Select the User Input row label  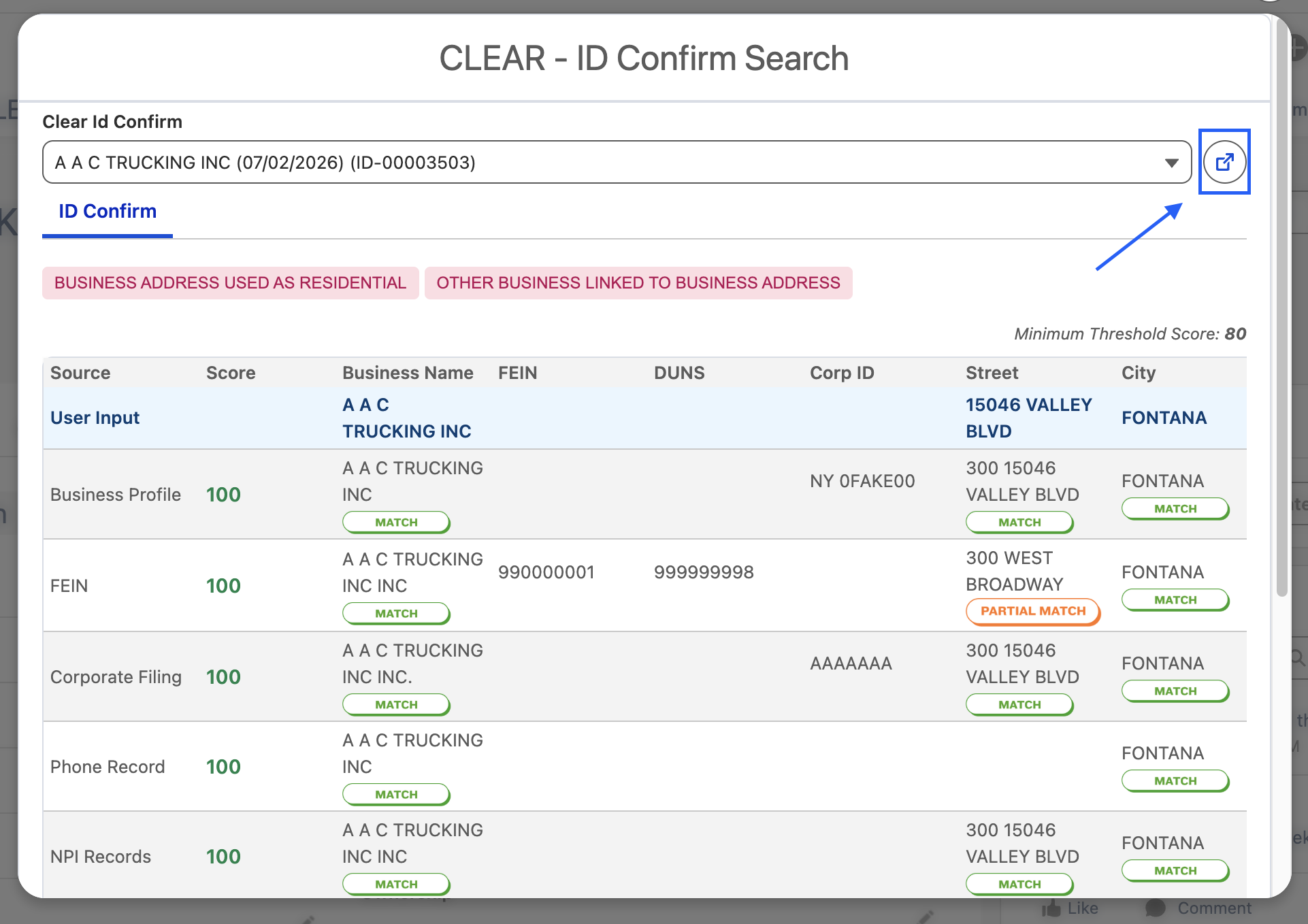95,418
